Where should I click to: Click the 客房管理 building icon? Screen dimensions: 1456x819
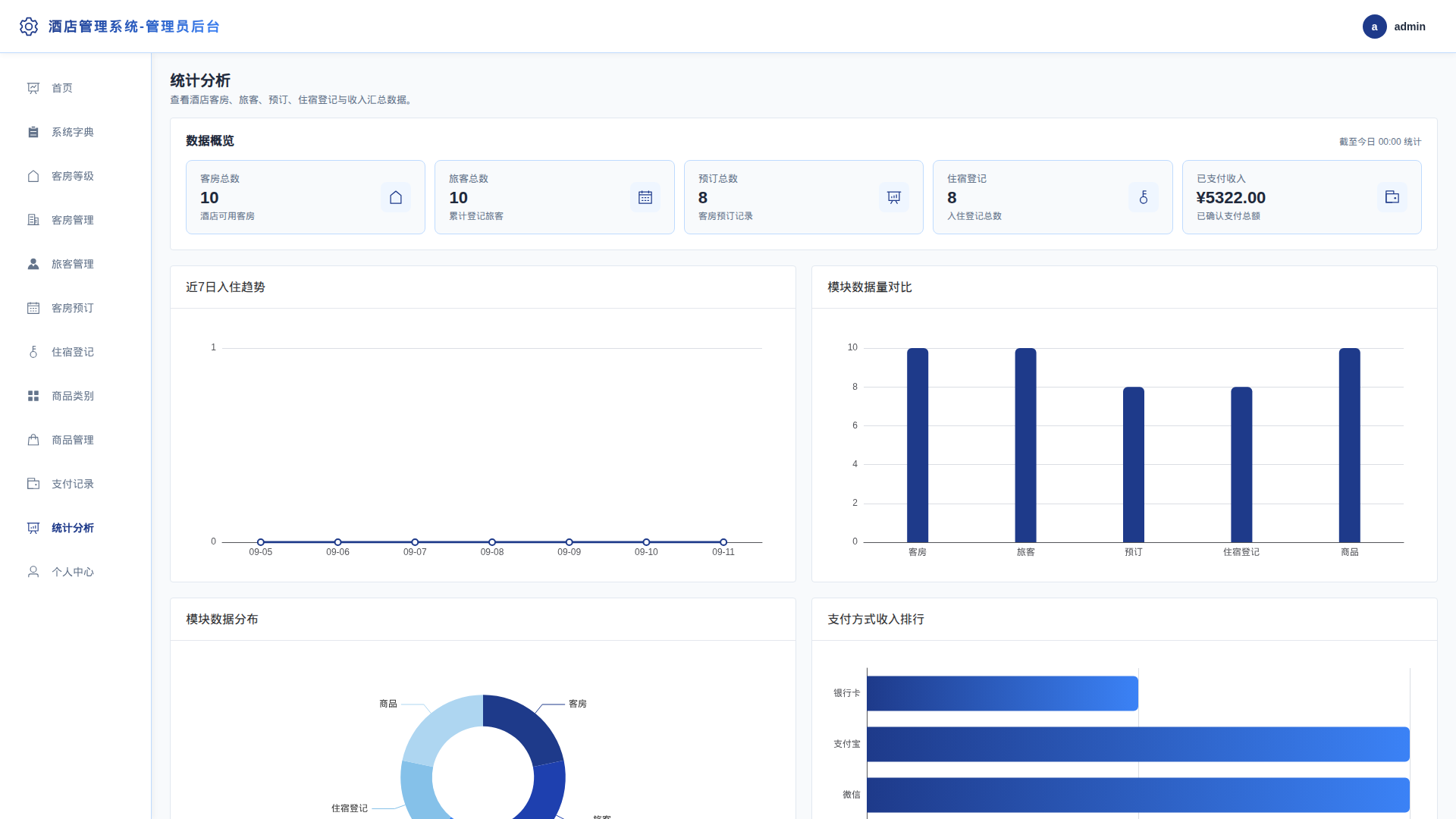click(33, 220)
